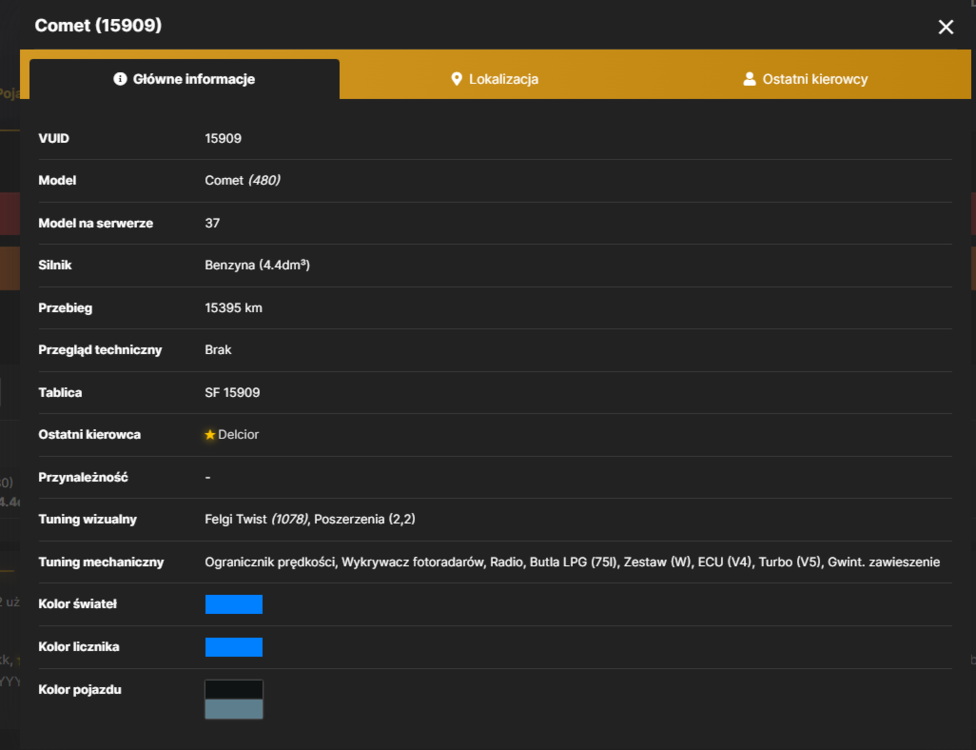
Task: Open the Główne informacje tab
Action: 184,79
